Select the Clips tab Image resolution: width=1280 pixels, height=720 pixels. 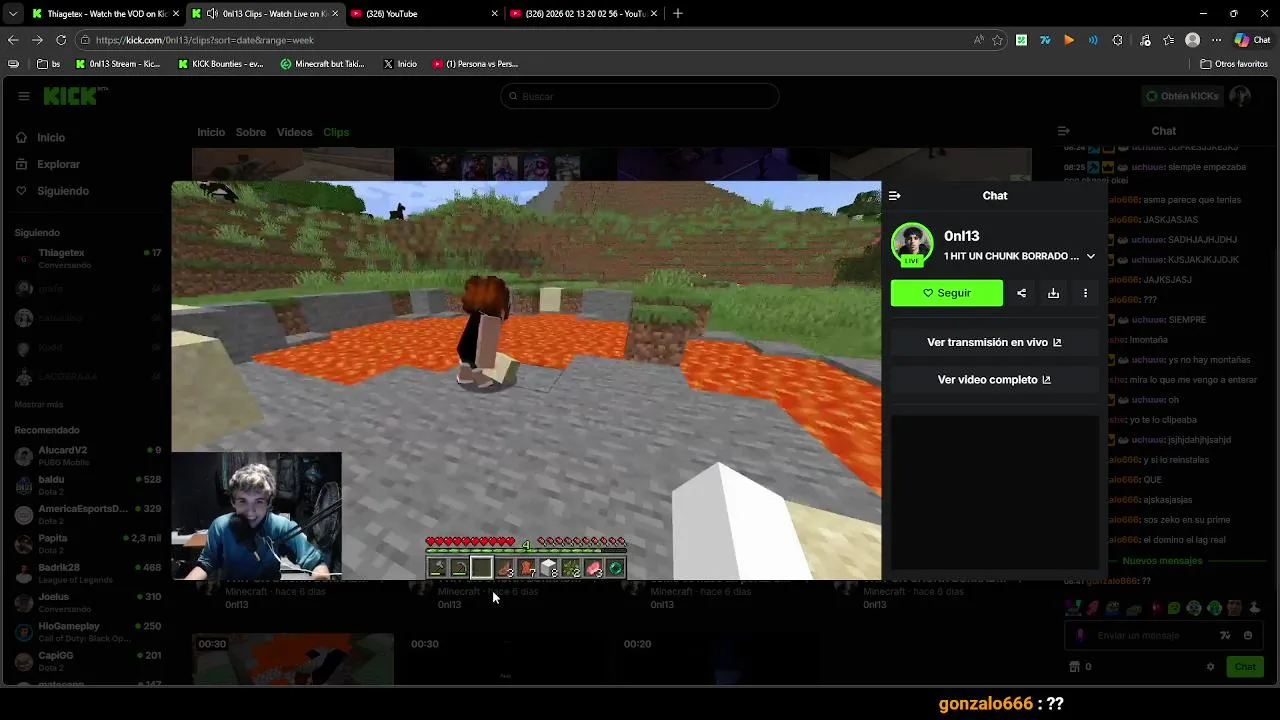(x=336, y=132)
